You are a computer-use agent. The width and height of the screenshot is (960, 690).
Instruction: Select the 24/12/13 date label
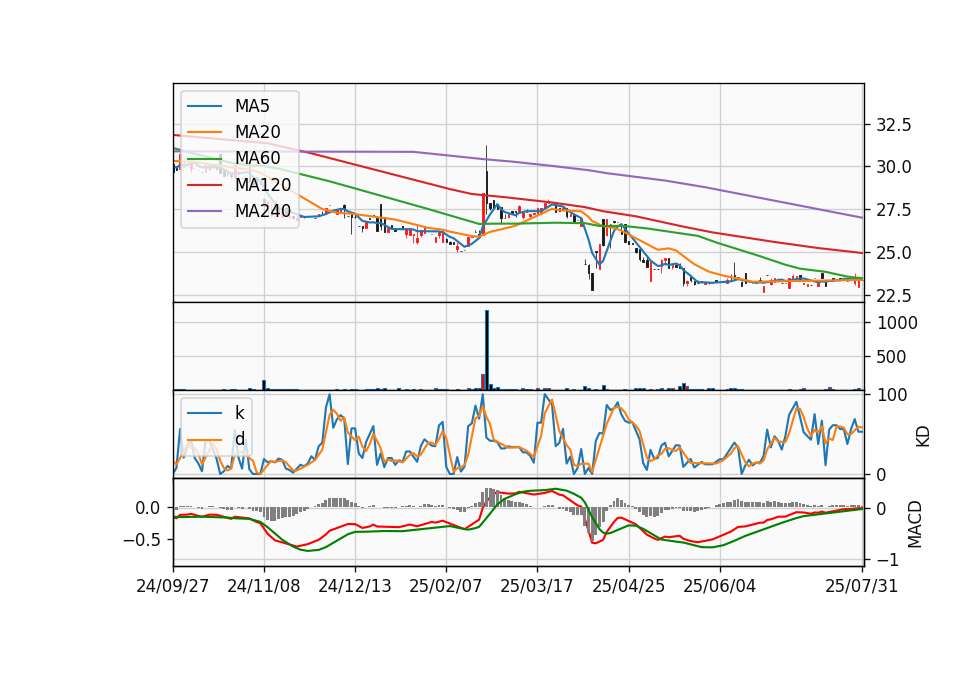click(x=354, y=586)
